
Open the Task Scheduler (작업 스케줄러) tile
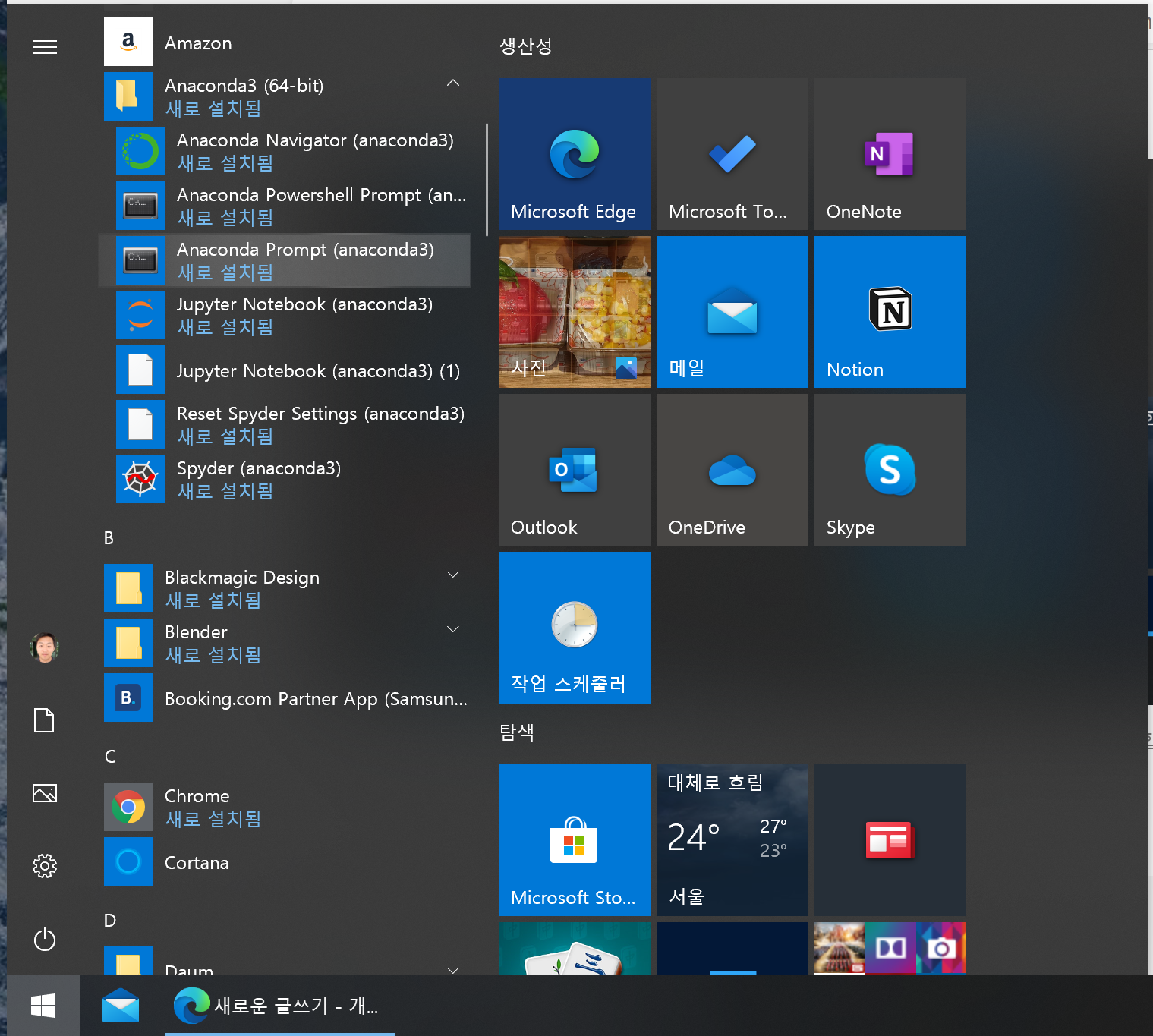[x=575, y=628]
